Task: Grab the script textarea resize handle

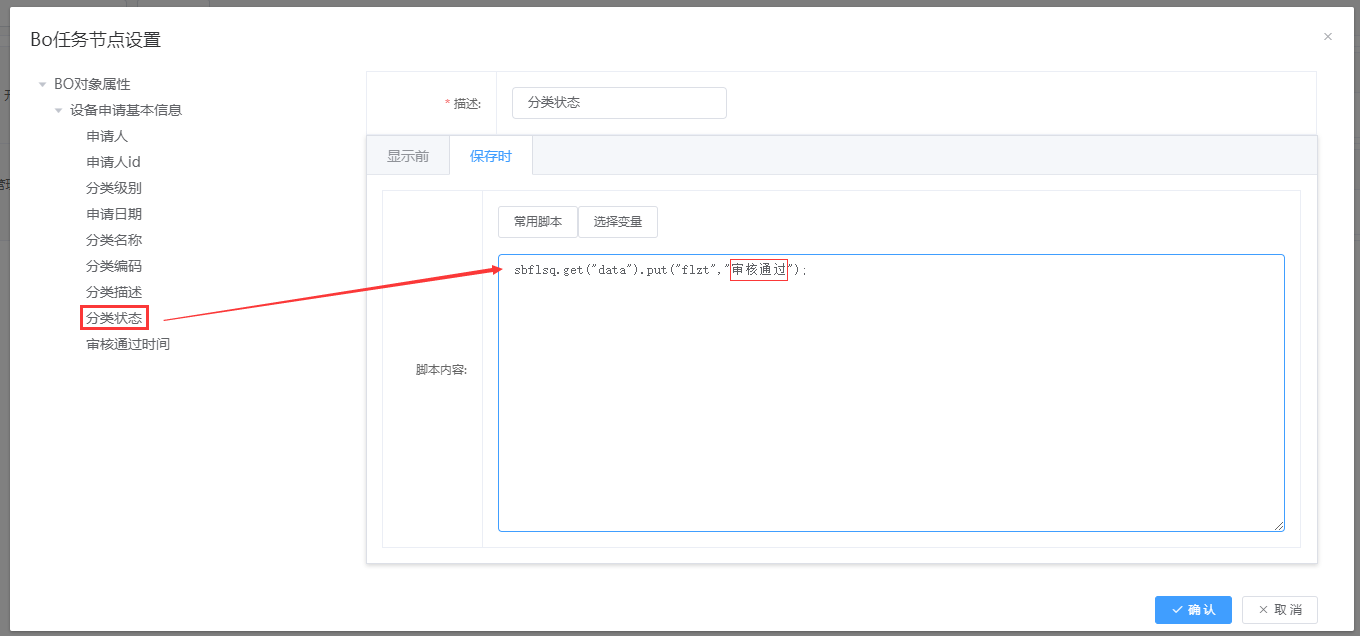Action: tap(1278, 525)
